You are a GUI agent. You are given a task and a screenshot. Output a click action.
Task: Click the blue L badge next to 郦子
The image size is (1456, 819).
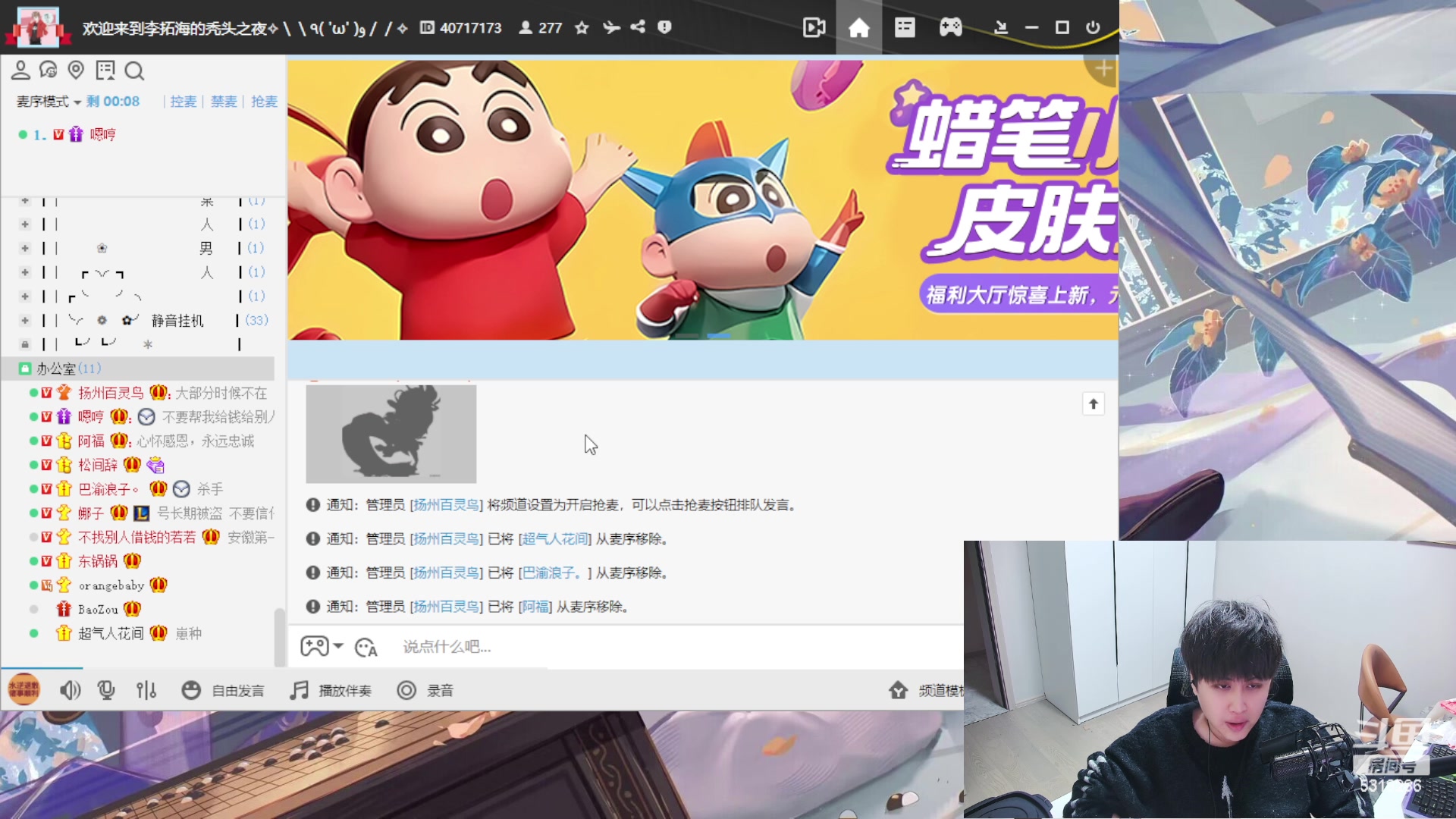[x=141, y=513]
